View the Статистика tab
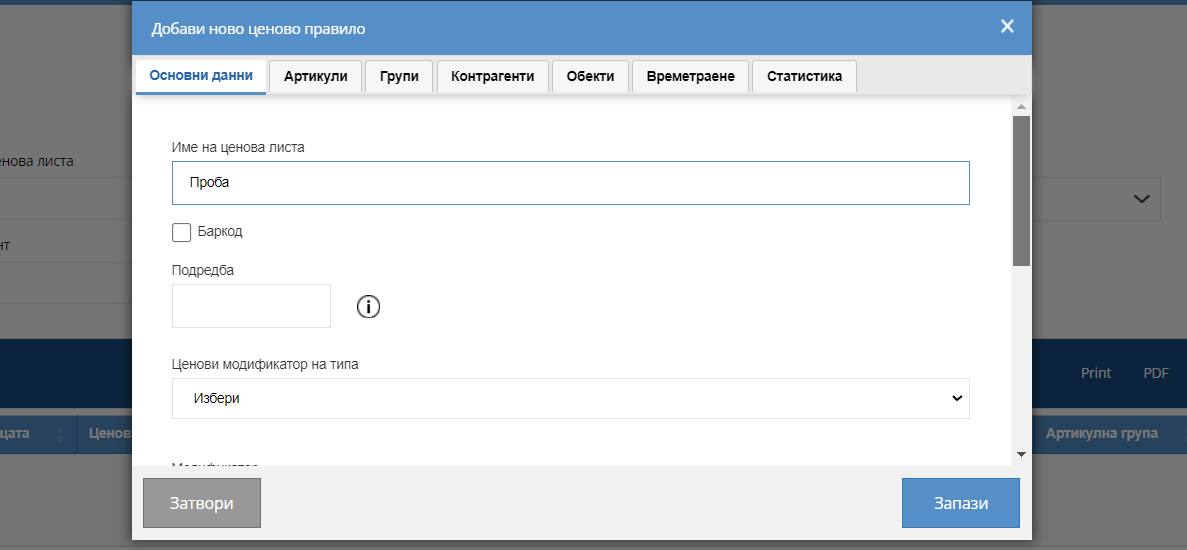 pos(805,76)
